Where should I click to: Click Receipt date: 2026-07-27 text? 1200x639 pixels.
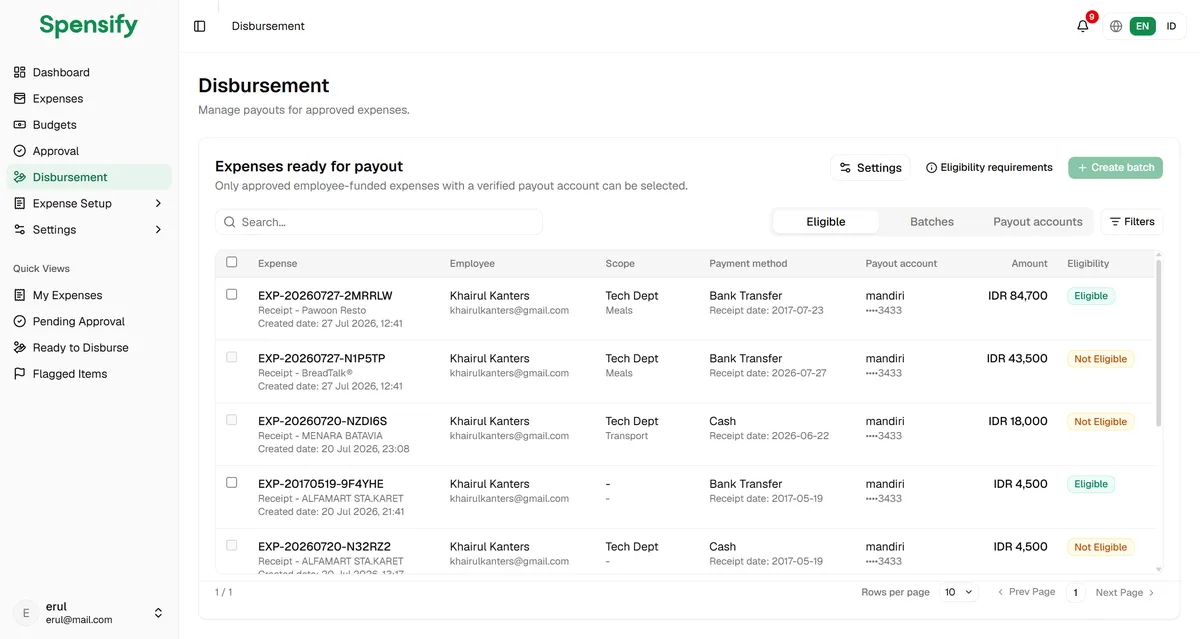(766, 373)
